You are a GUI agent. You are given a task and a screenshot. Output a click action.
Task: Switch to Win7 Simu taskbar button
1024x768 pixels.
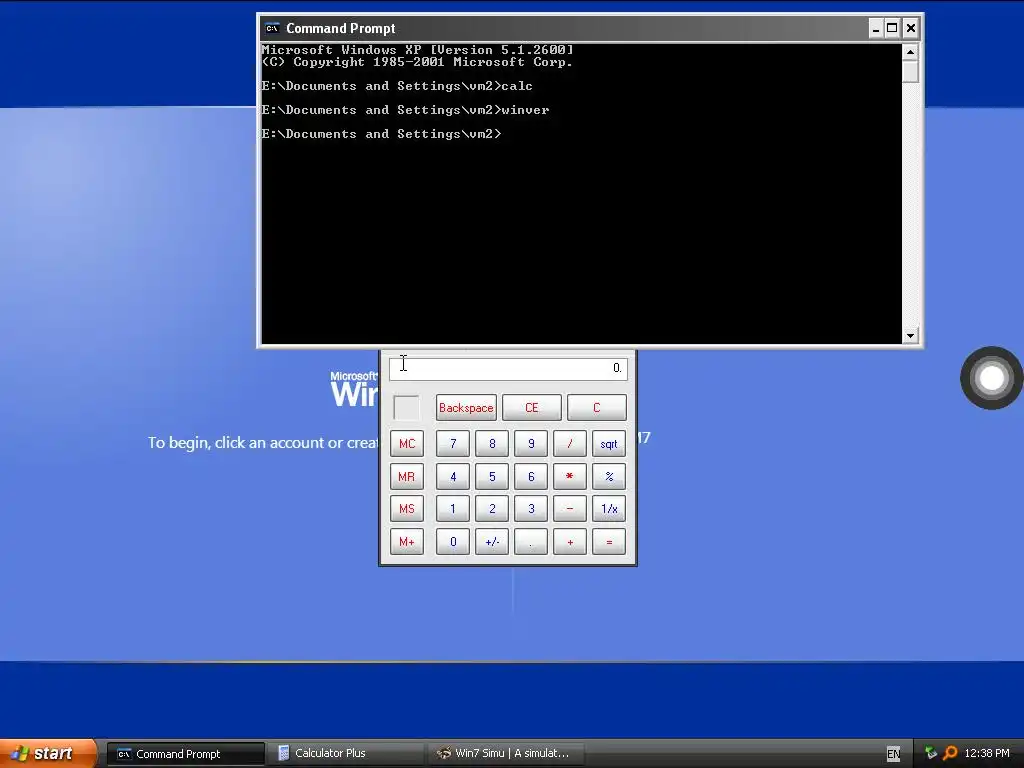(x=506, y=754)
